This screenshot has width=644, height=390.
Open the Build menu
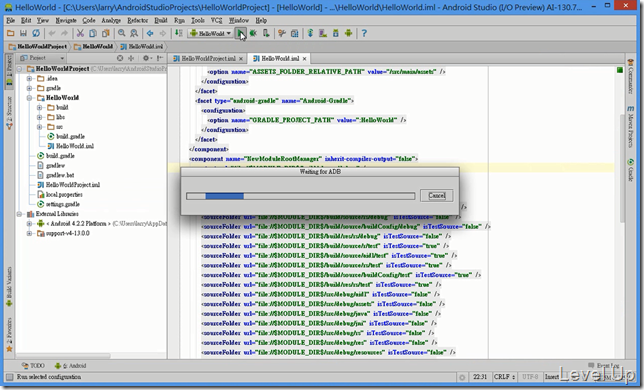pyautogui.click(x=161, y=20)
